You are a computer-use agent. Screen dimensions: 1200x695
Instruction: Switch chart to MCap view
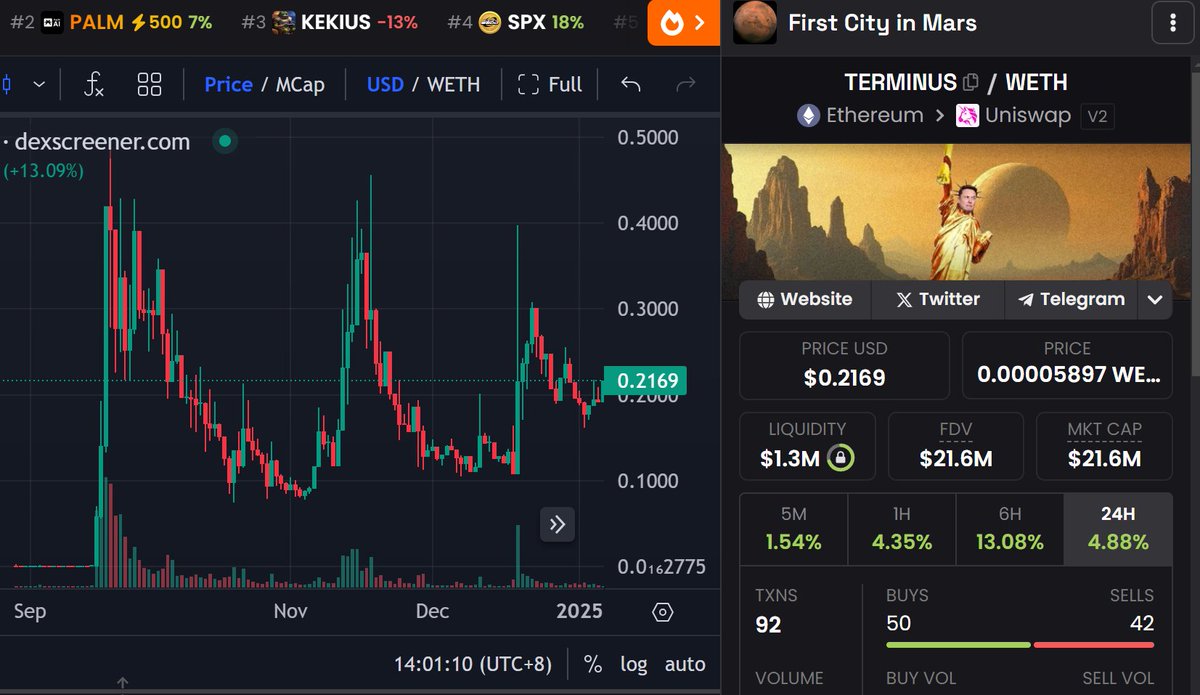300,84
